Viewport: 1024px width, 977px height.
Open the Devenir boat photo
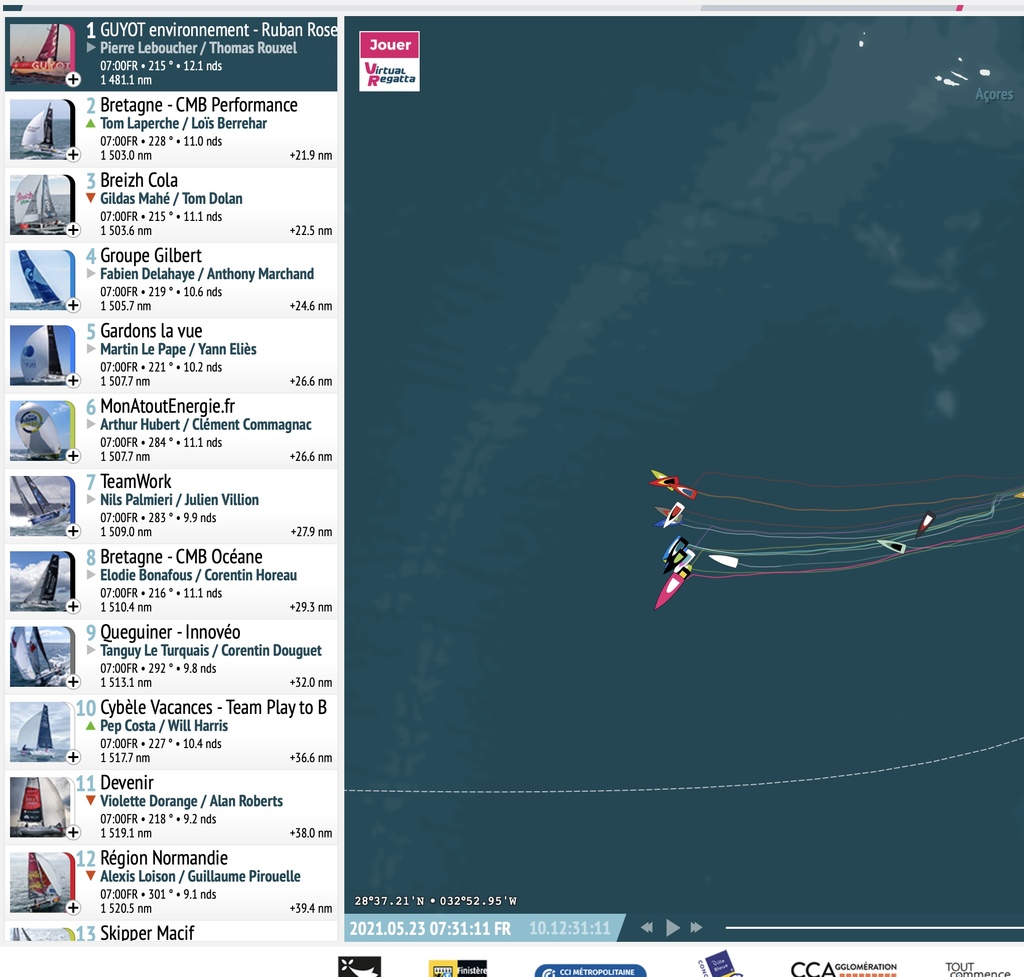coord(42,807)
